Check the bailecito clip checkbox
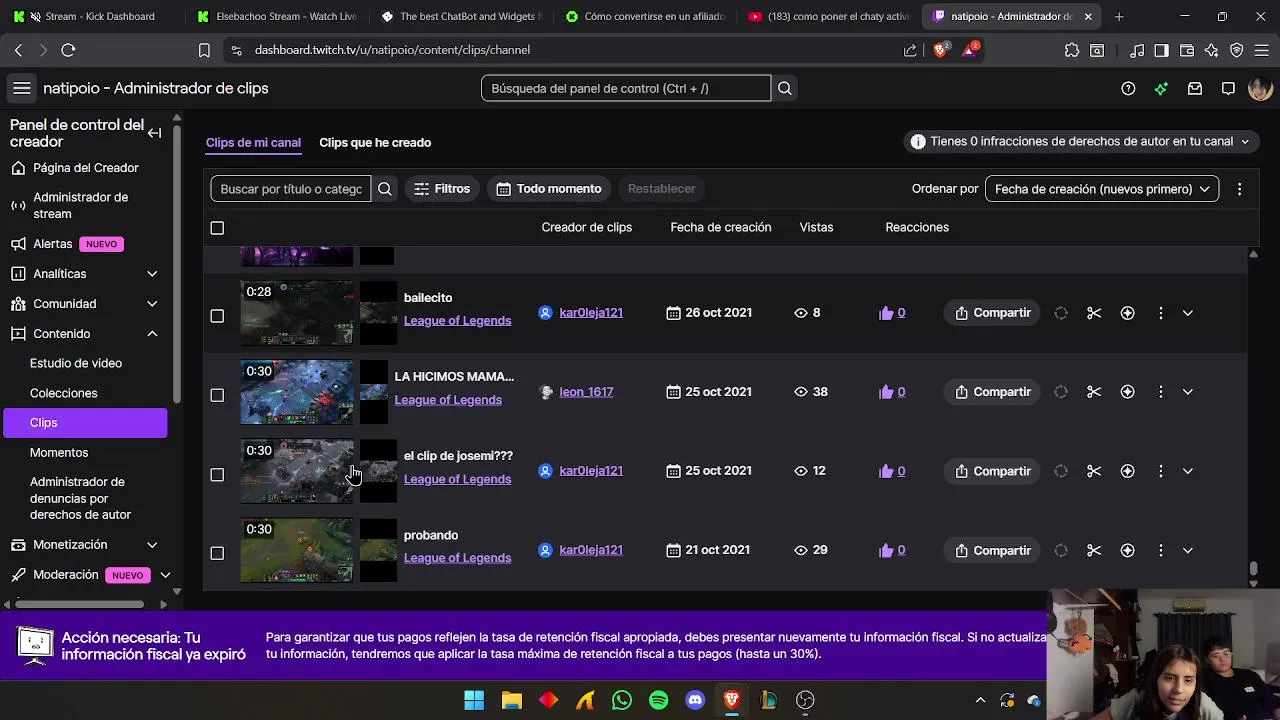Screen dimensions: 1280x720 [217, 316]
